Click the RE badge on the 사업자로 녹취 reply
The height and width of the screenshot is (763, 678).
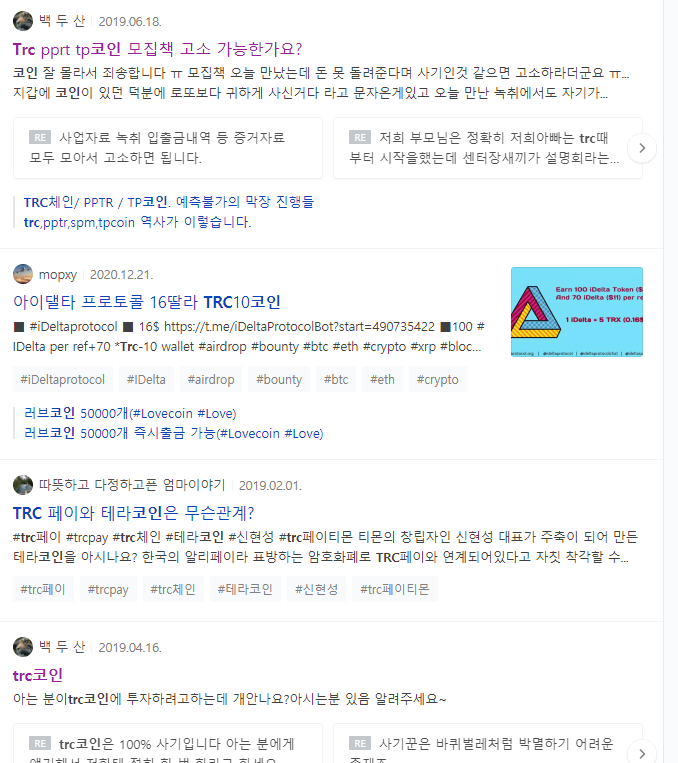40,137
